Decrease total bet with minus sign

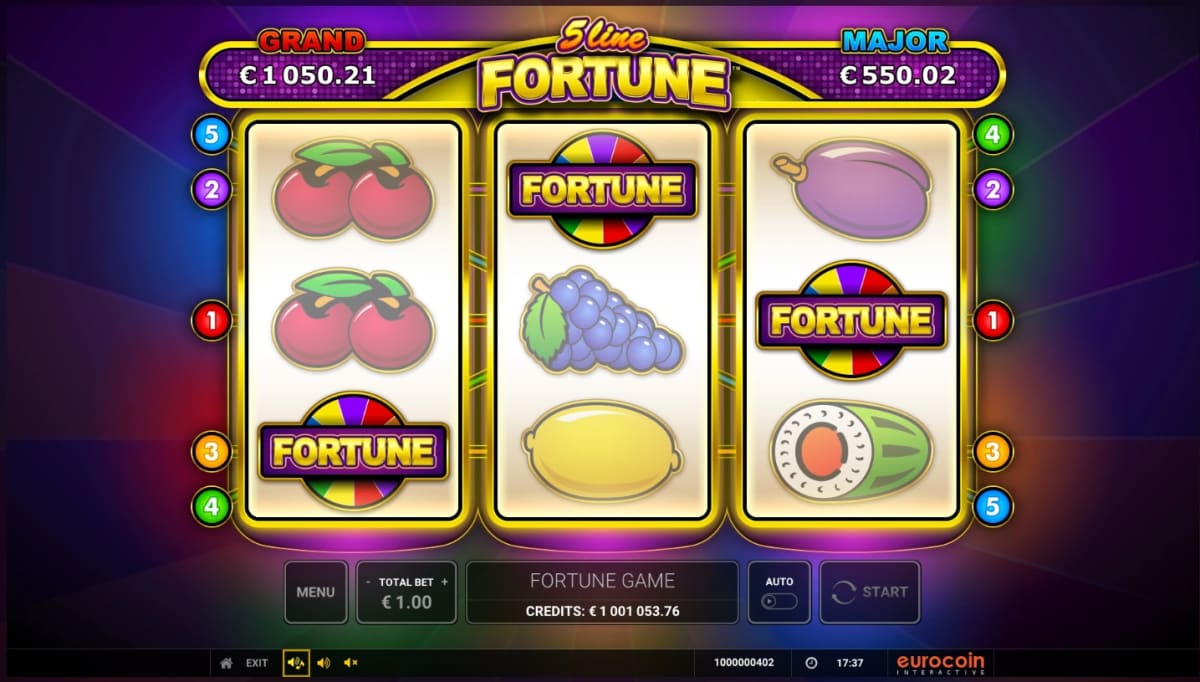[x=368, y=581]
